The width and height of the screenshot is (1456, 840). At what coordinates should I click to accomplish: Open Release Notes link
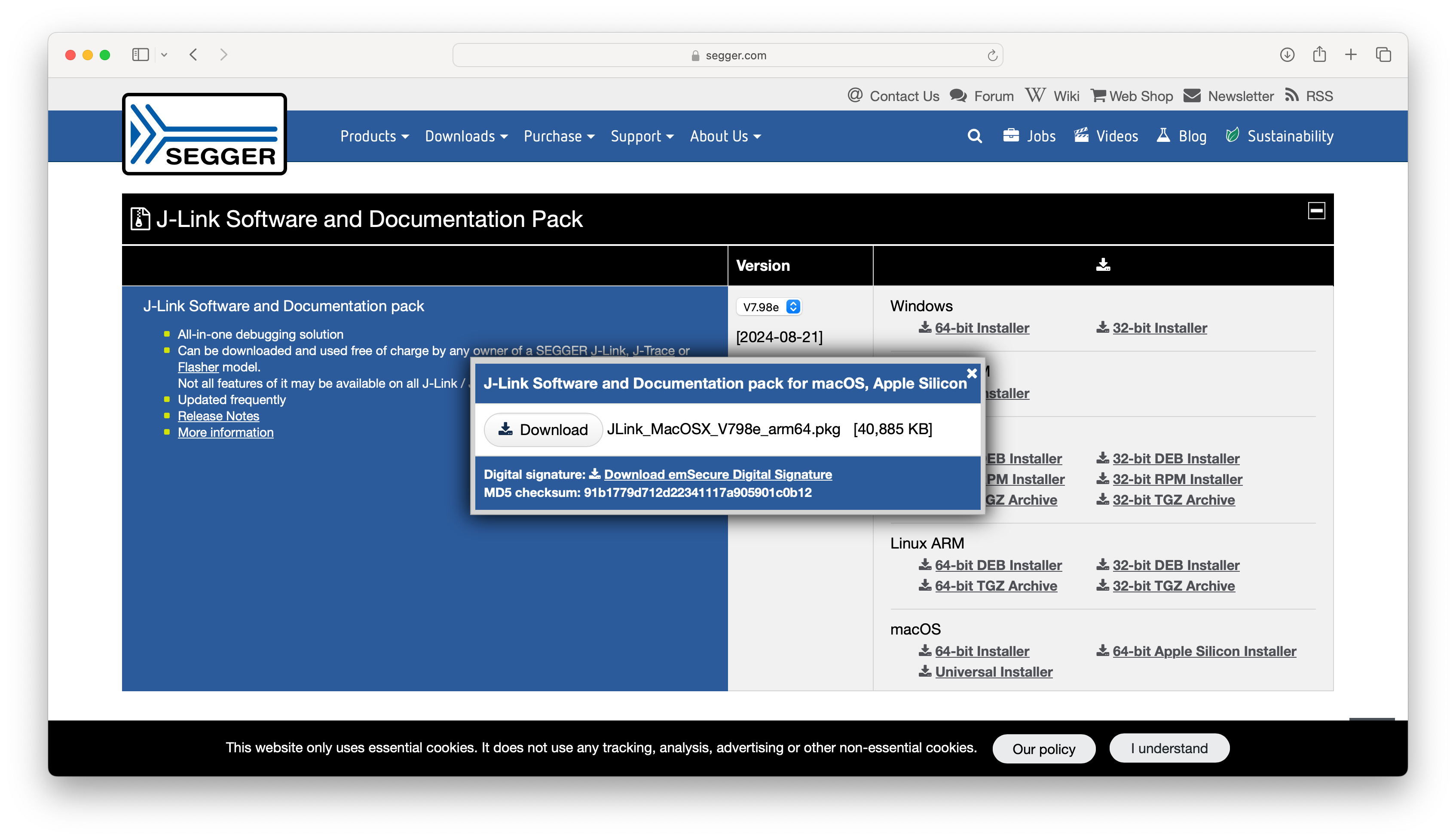tap(219, 416)
